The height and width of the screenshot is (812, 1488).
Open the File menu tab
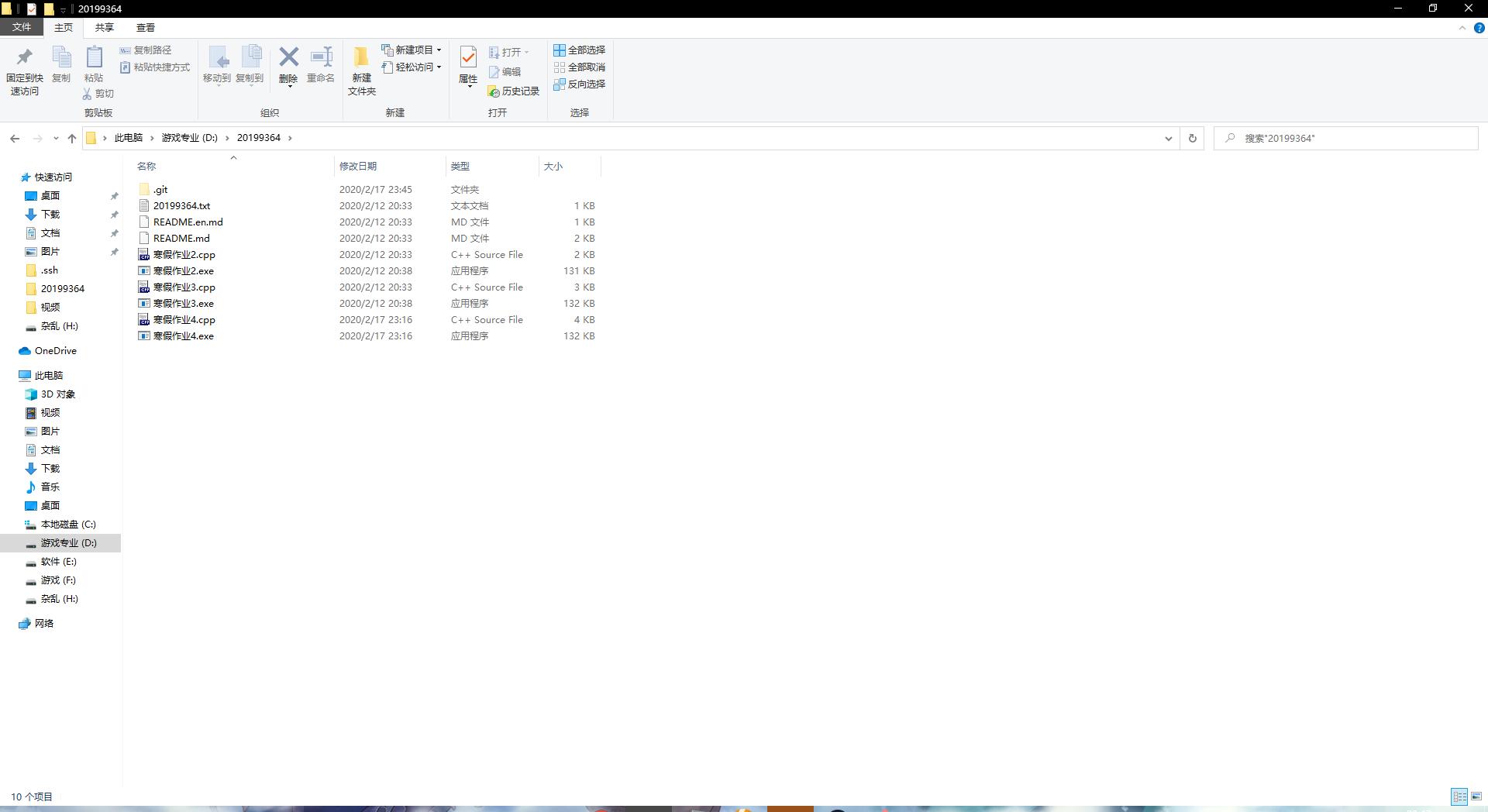[x=22, y=27]
